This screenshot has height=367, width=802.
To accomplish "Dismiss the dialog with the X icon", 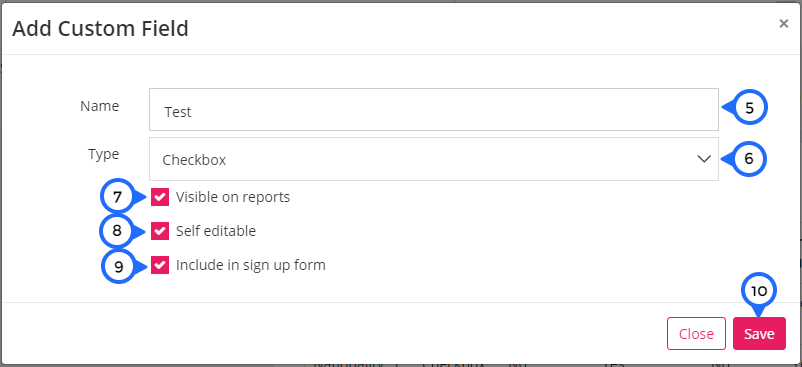I will pos(784,24).
